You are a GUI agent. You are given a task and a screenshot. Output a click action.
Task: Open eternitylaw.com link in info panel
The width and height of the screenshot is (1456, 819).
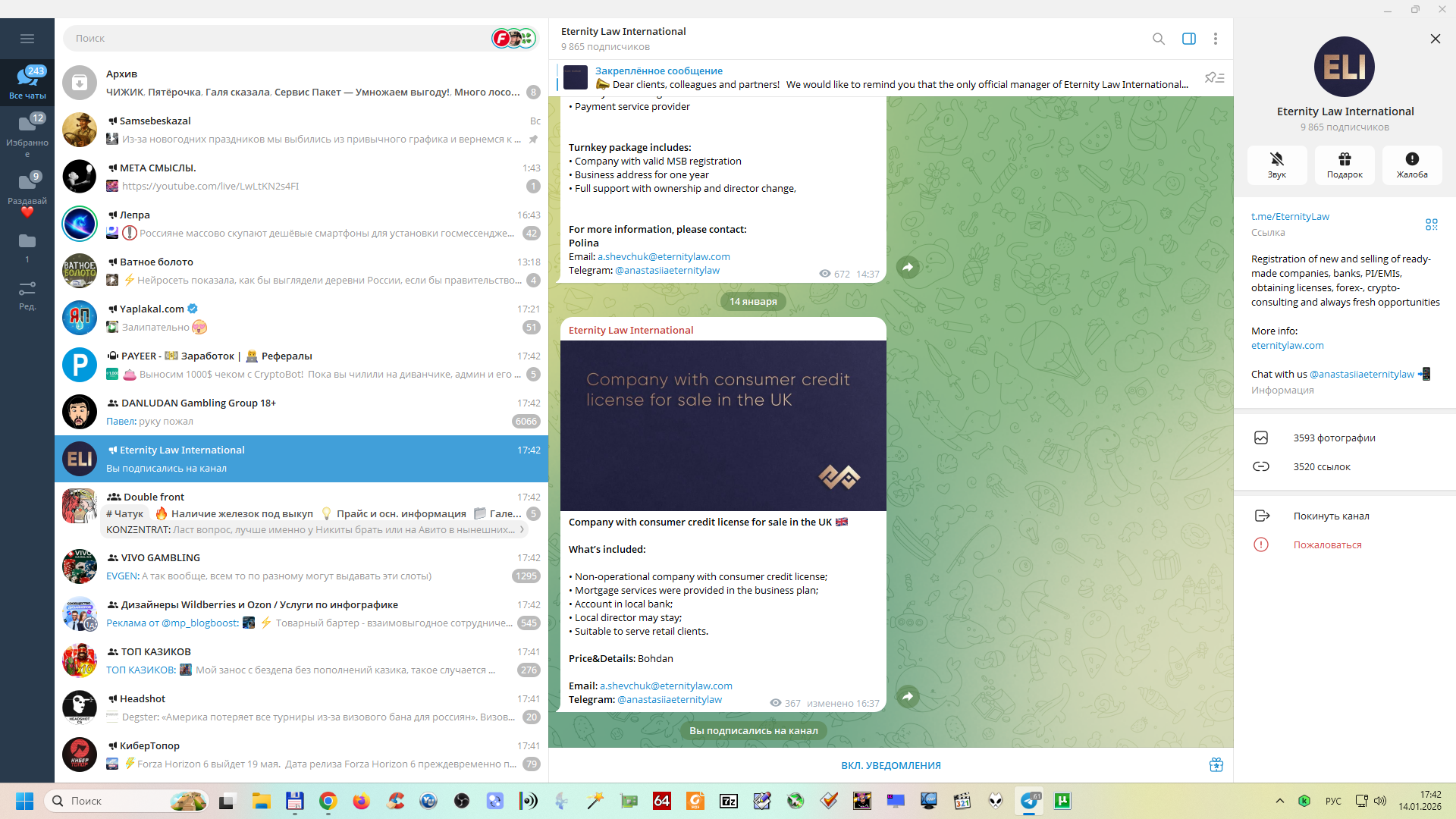[x=1287, y=346]
